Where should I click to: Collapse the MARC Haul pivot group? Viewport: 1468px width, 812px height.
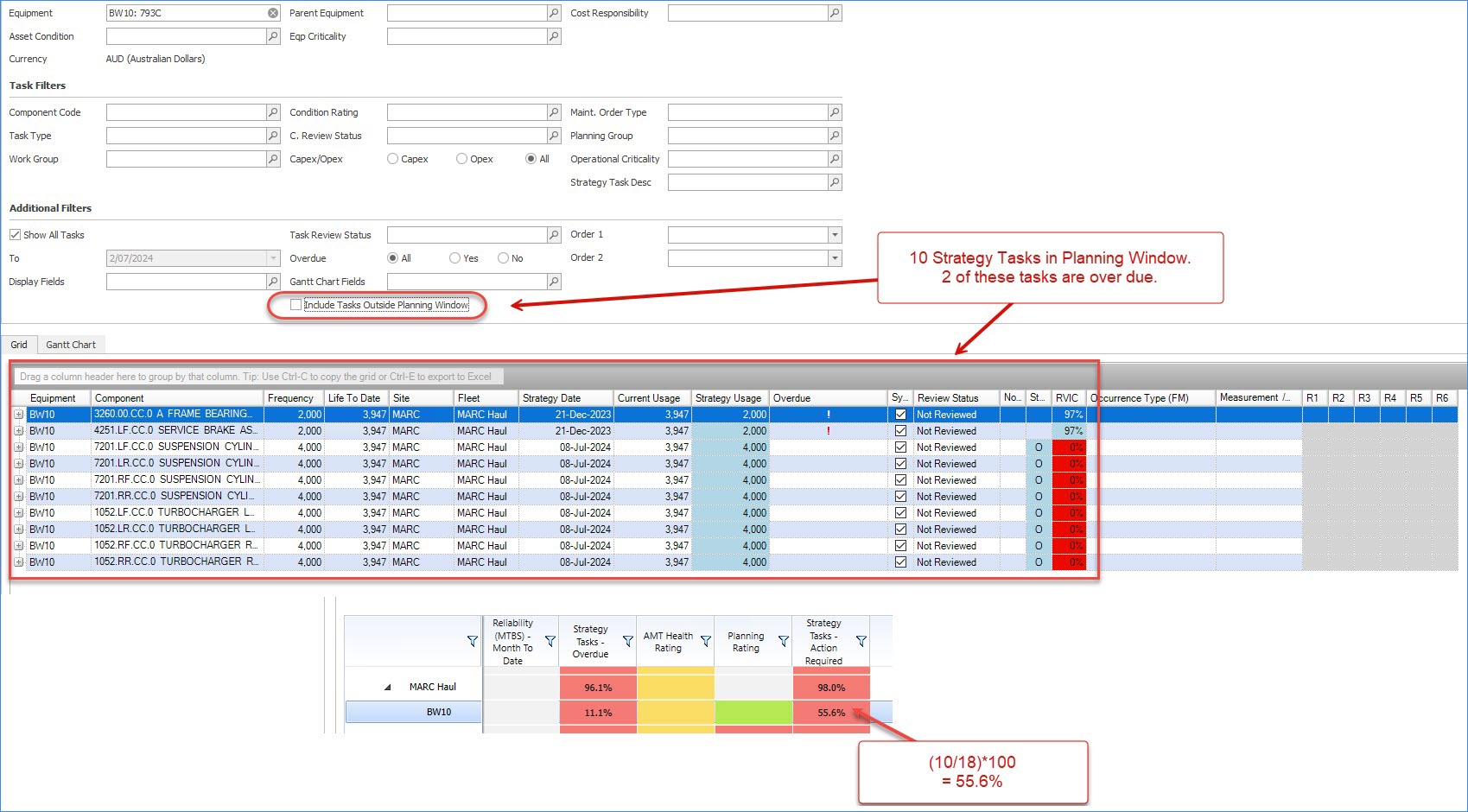click(x=387, y=688)
